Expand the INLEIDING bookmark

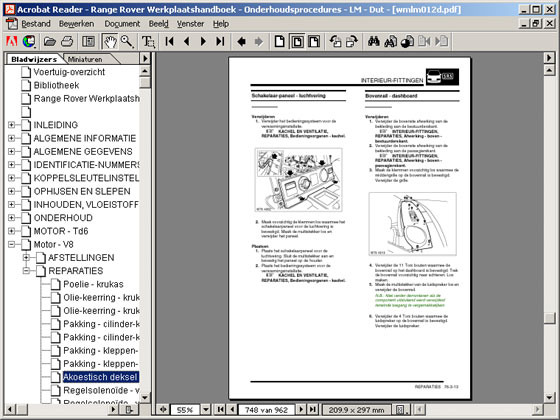click(x=11, y=125)
